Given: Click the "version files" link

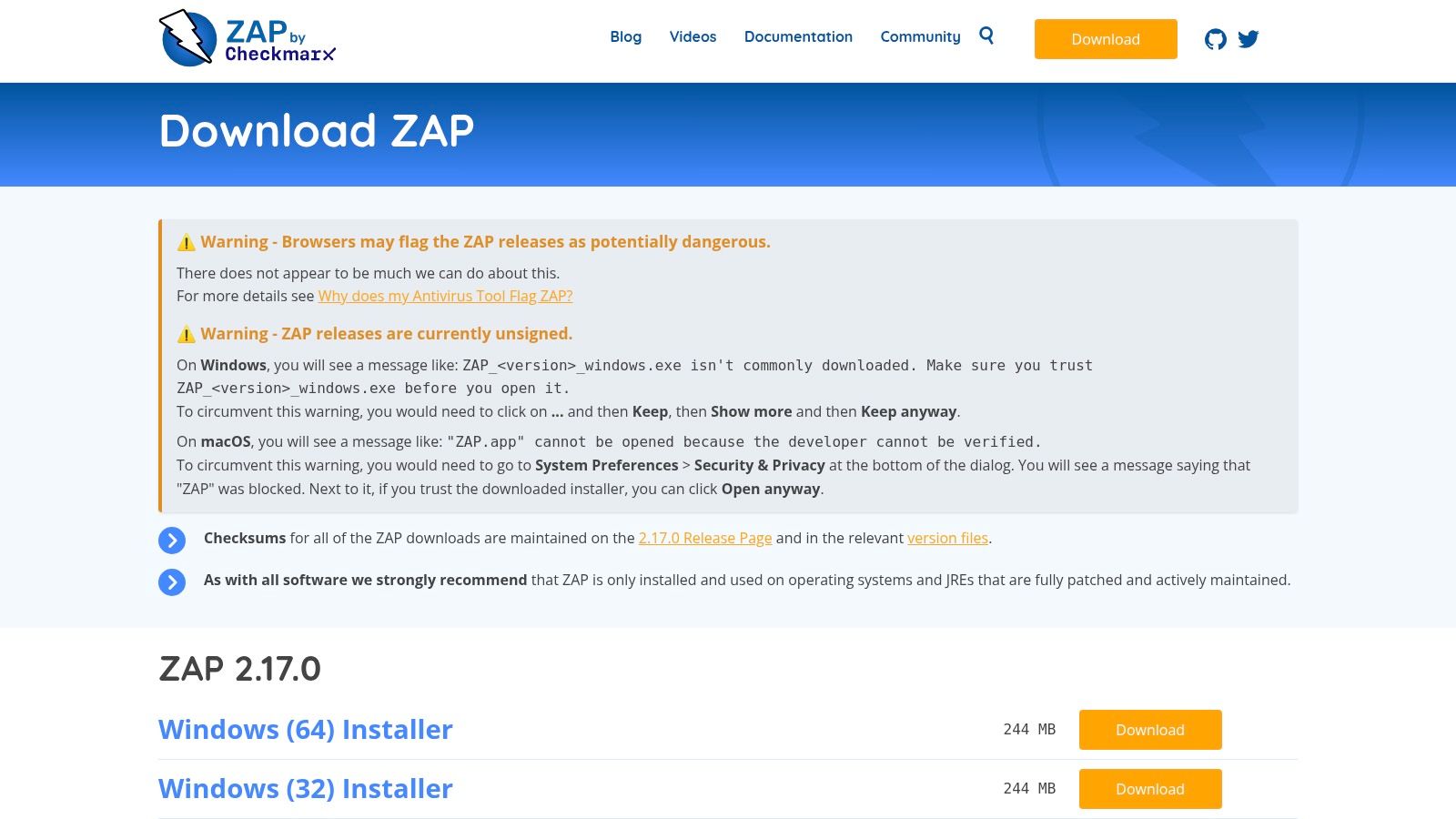Looking at the screenshot, I should coord(946,538).
